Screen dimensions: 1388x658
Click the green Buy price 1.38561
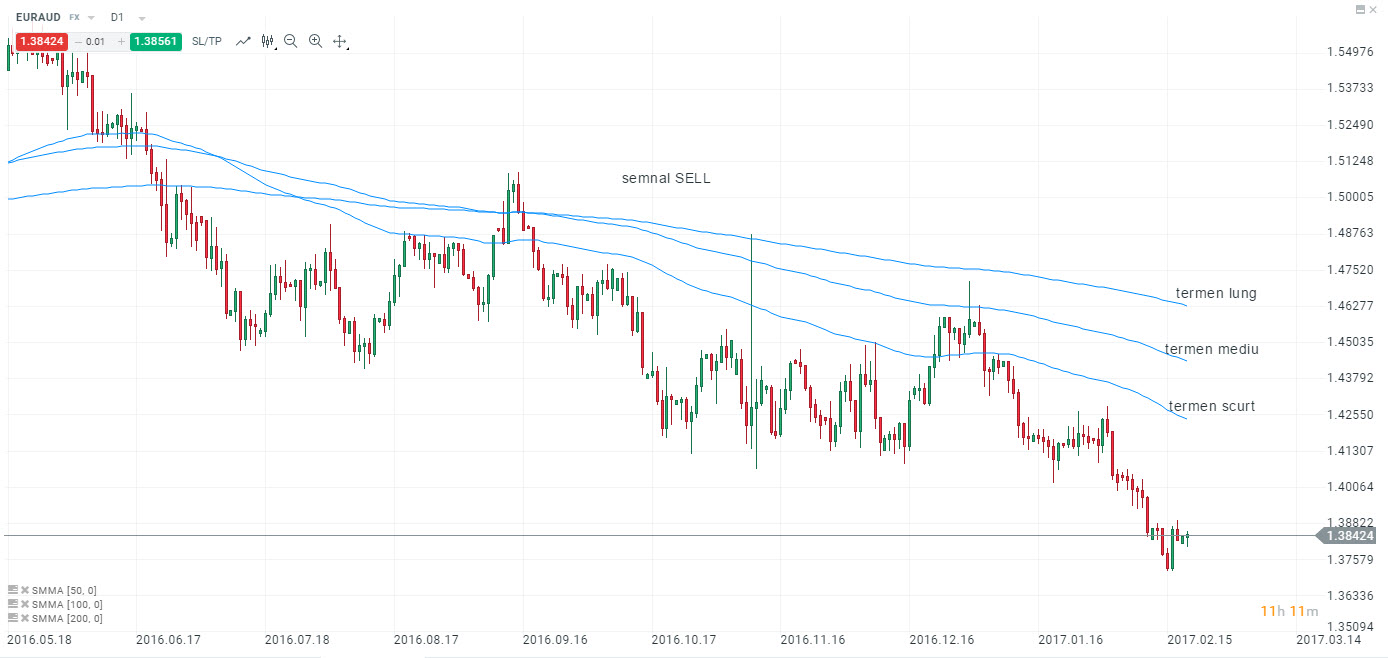tap(154, 40)
